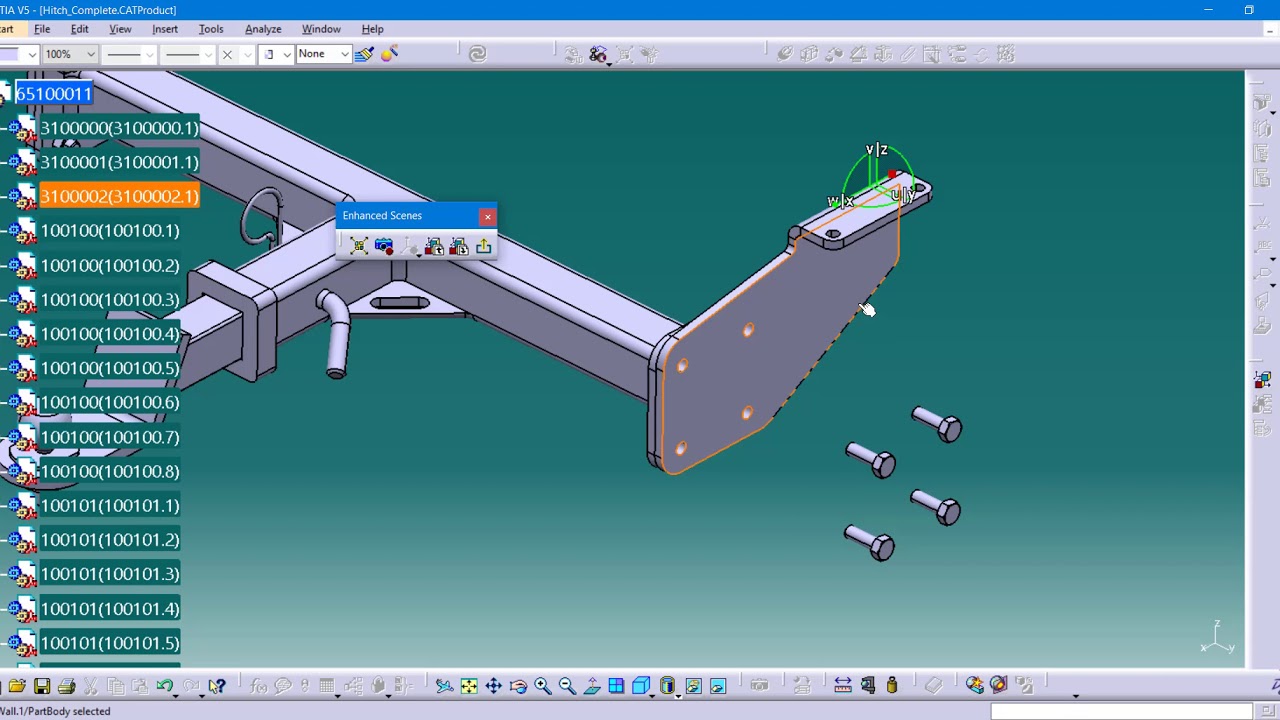
Task: Select highlighted 3100002(3100002.1) tree node
Action: (119, 196)
